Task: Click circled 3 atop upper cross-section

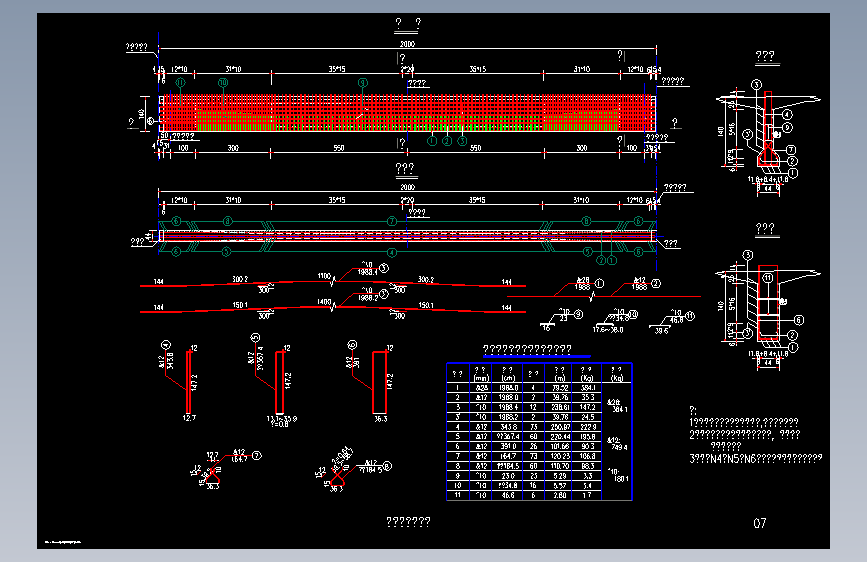Action: pos(756,85)
